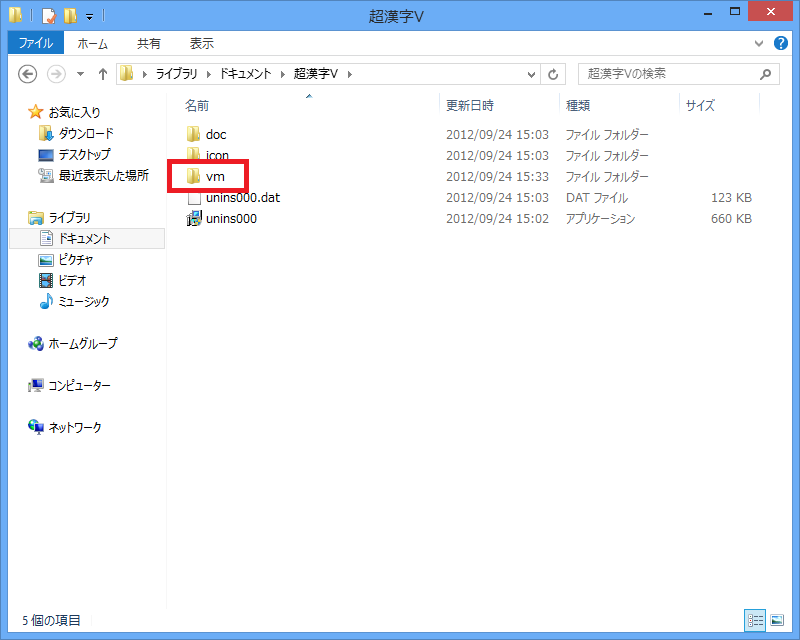Select the vm folder
The height and width of the screenshot is (640, 800).
coord(213,176)
